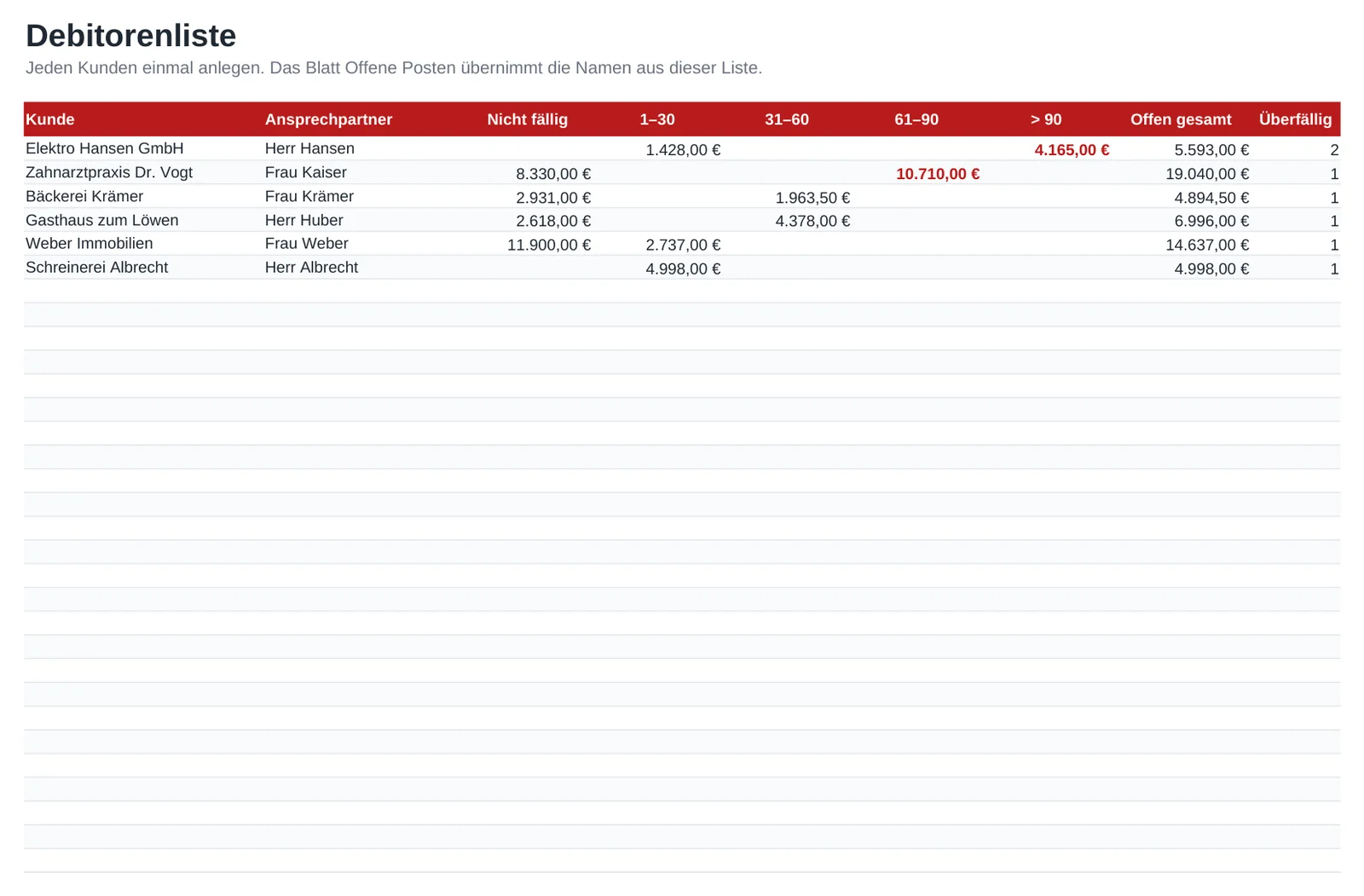Select the Überfällig column header
1364x896 pixels.
tap(1295, 119)
